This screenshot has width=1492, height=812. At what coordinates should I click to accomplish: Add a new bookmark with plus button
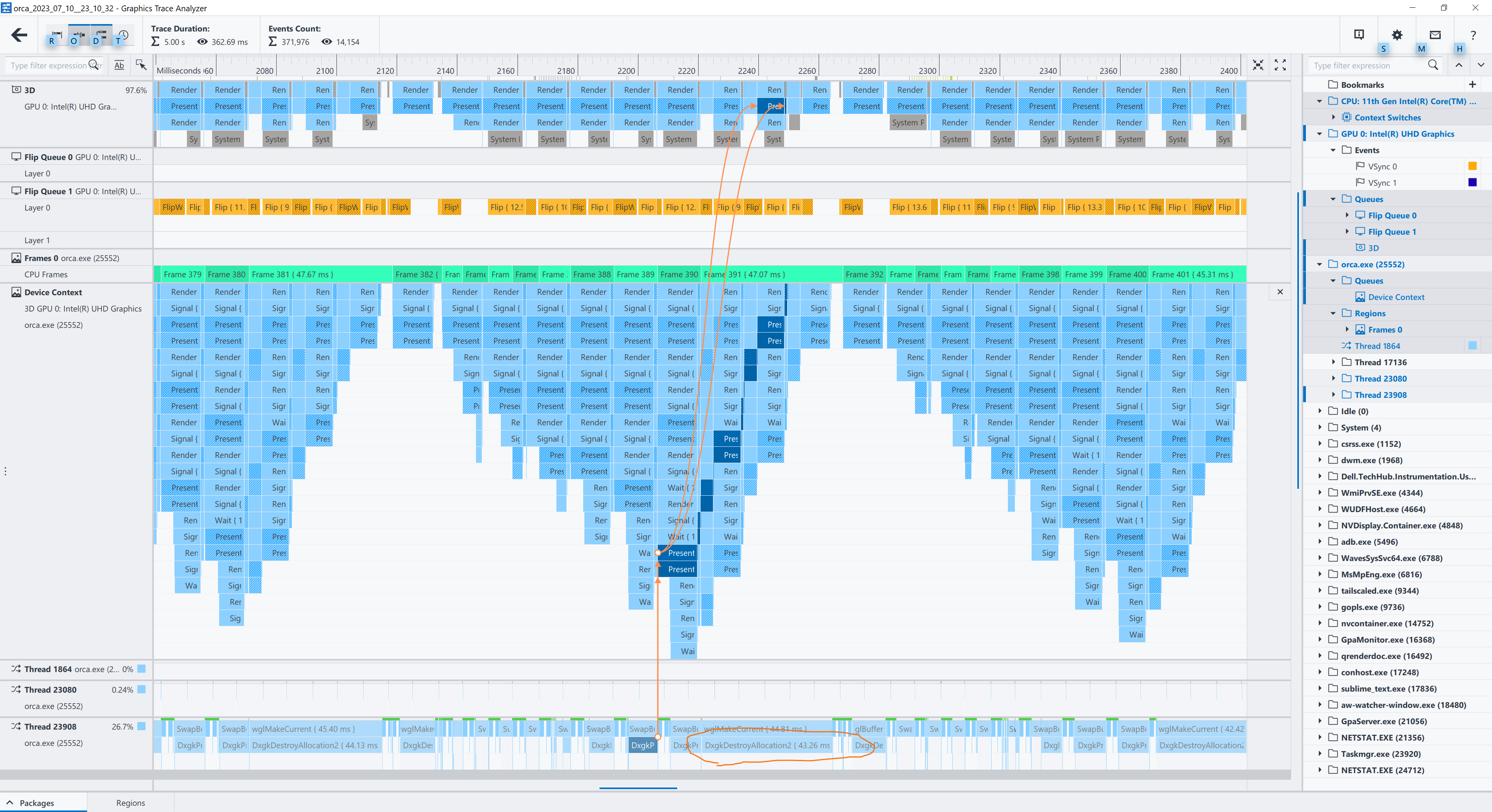coord(1472,85)
